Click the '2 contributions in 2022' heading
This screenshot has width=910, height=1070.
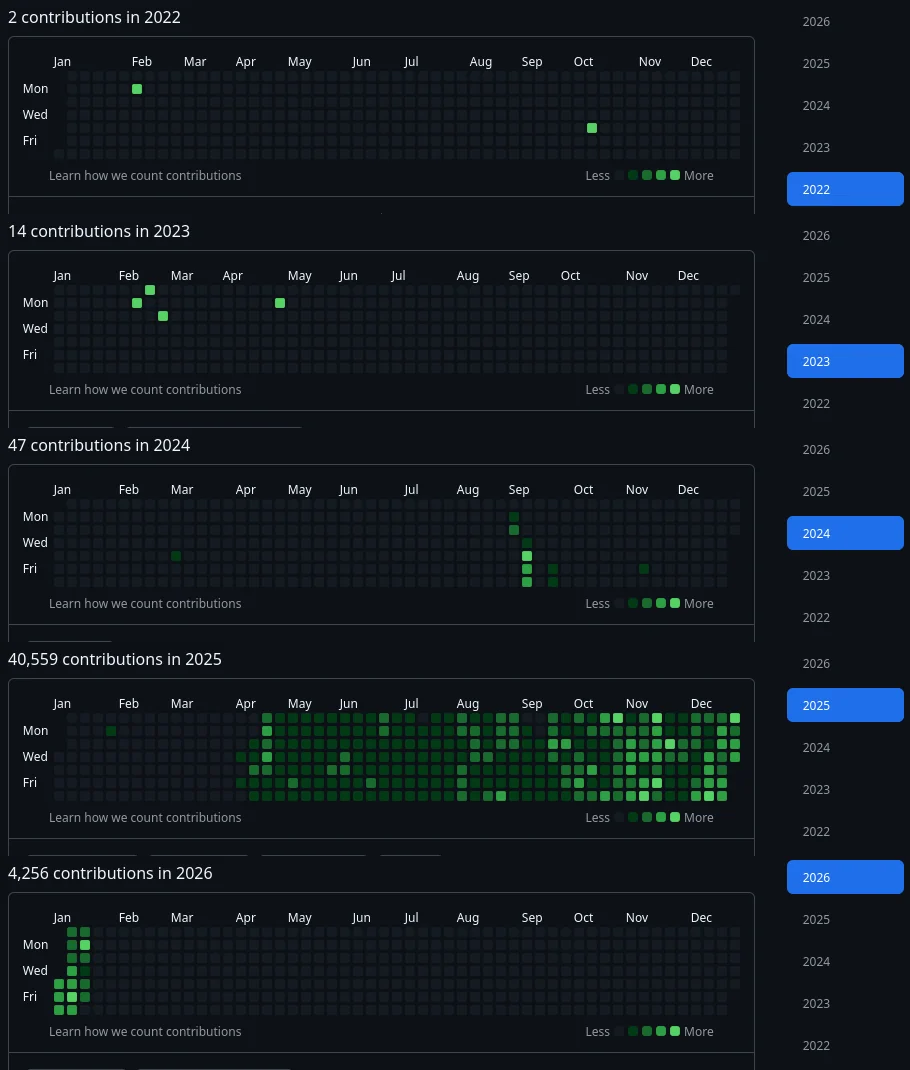[94, 17]
